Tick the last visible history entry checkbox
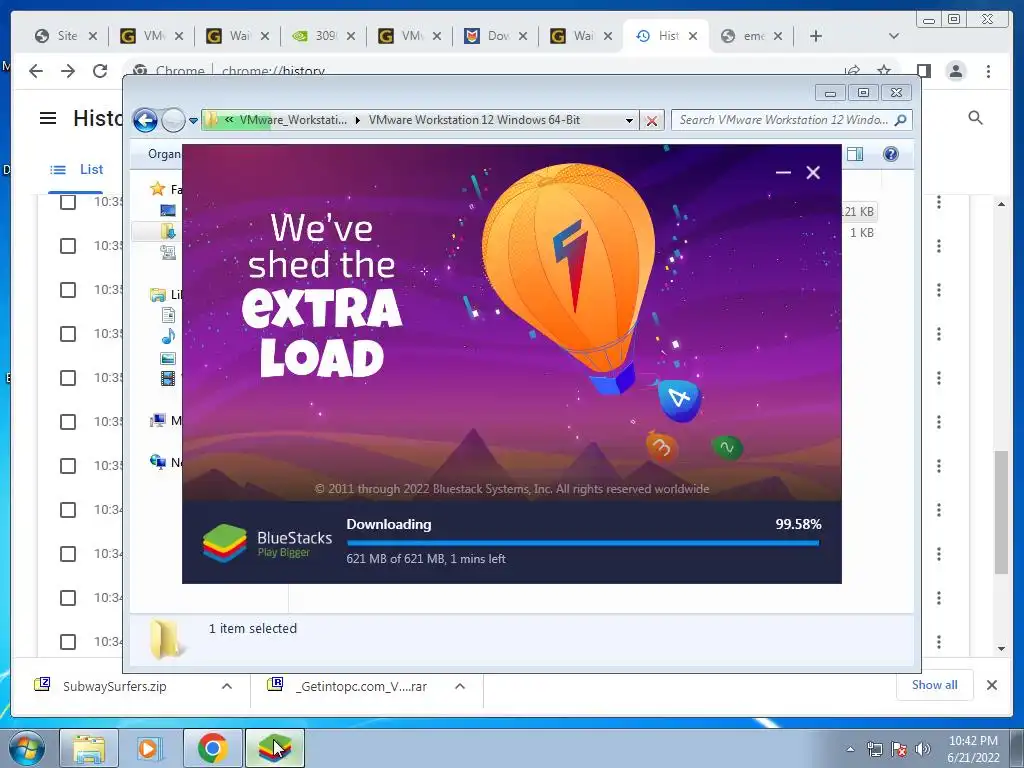This screenshot has width=1024, height=768. point(68,642)
